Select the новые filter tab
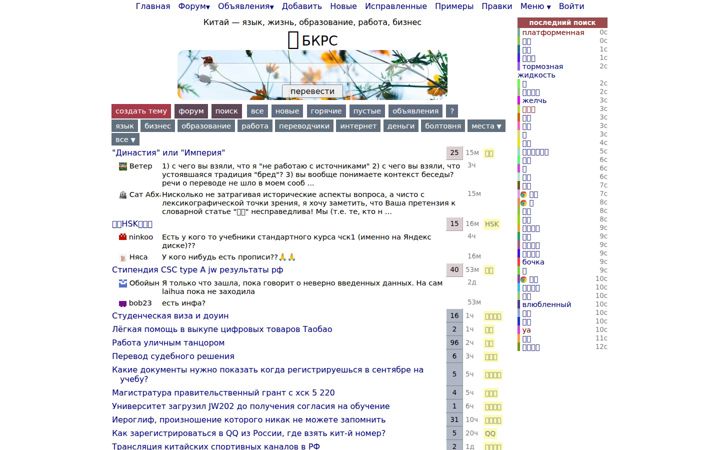 point(287,111)
